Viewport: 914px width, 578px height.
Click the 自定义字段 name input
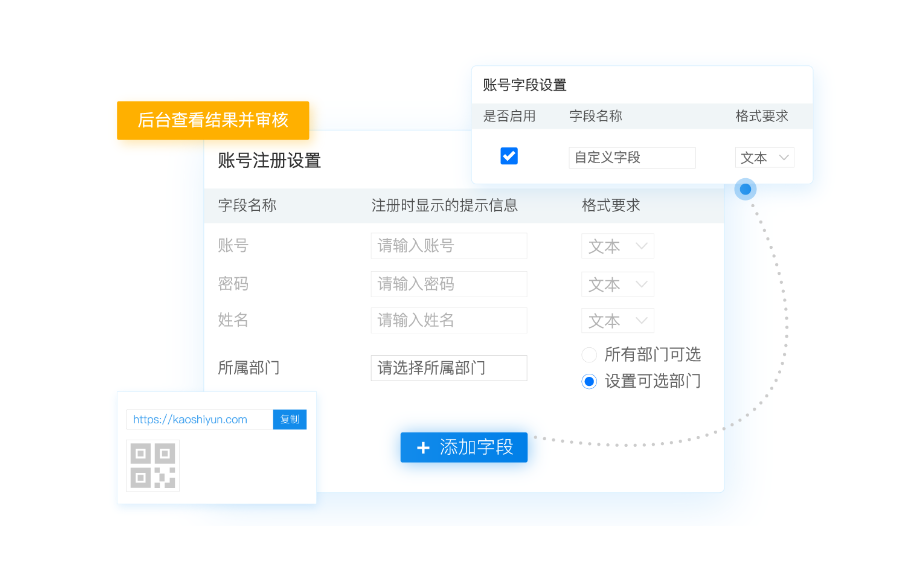632,158
